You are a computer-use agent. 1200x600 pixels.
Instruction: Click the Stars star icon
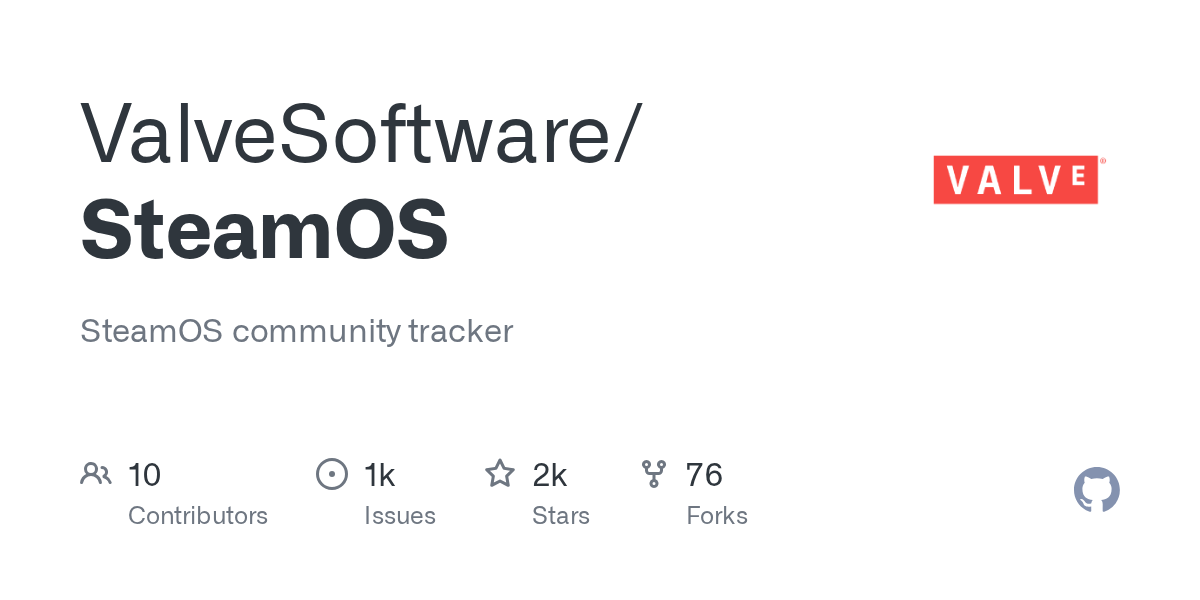499,474
